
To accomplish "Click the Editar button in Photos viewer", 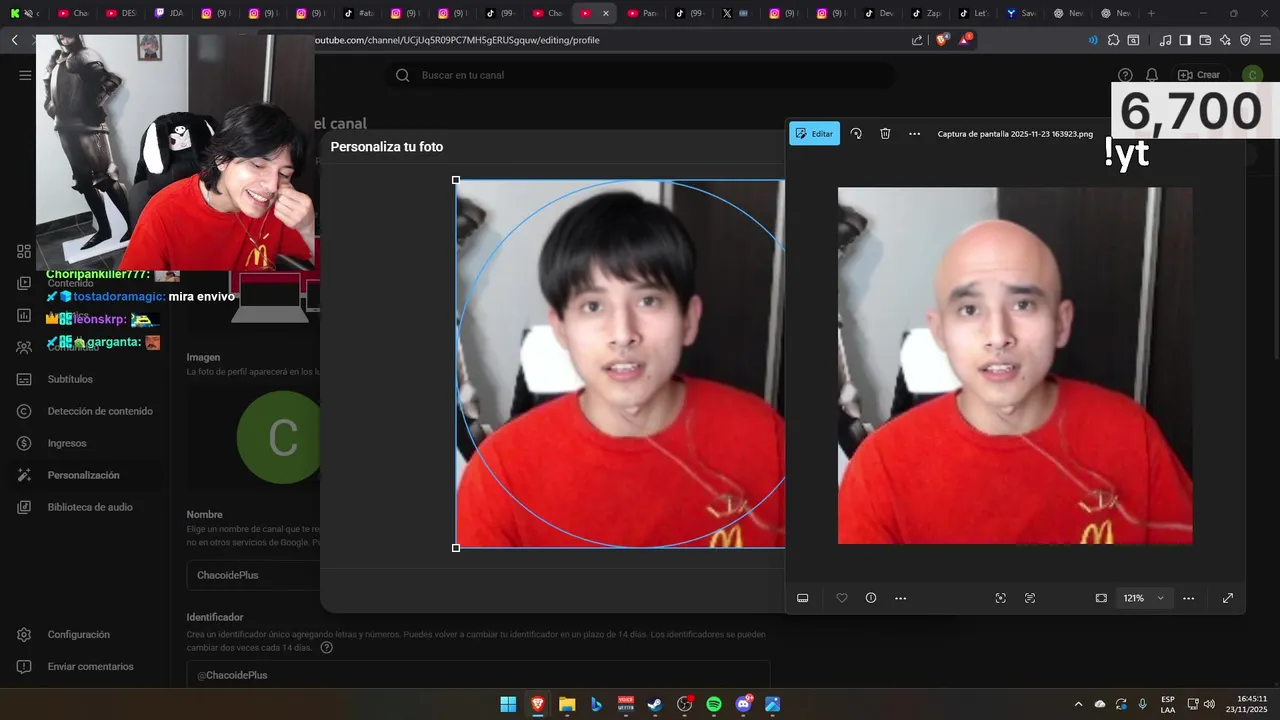I will coord(814,133).
